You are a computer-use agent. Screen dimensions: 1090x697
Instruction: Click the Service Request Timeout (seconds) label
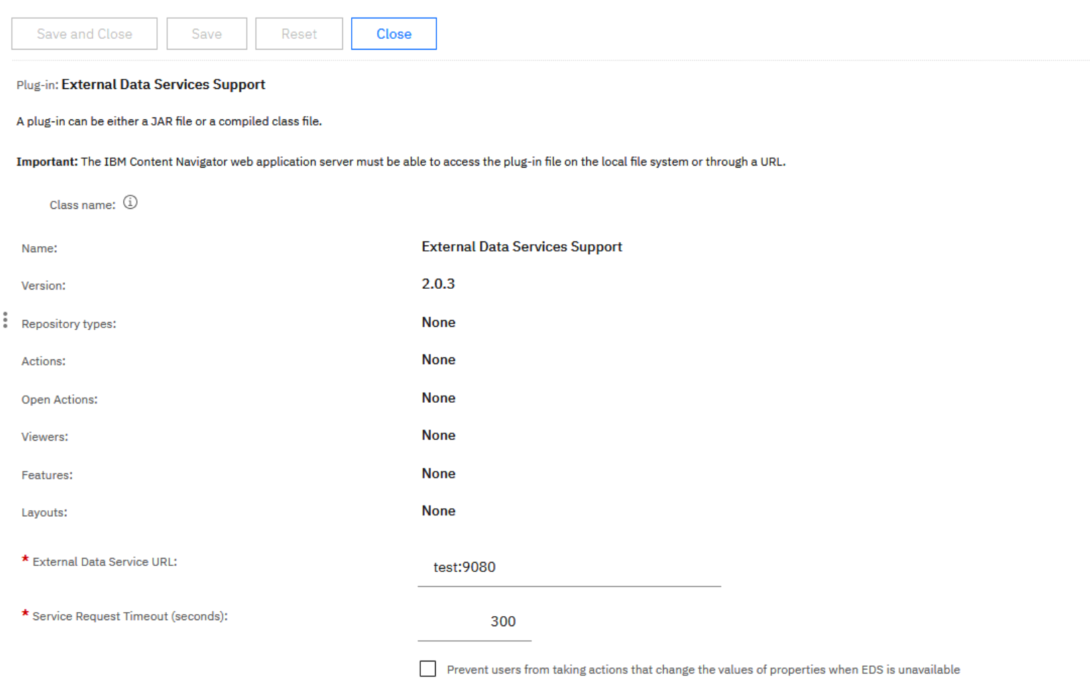(130, 616)
